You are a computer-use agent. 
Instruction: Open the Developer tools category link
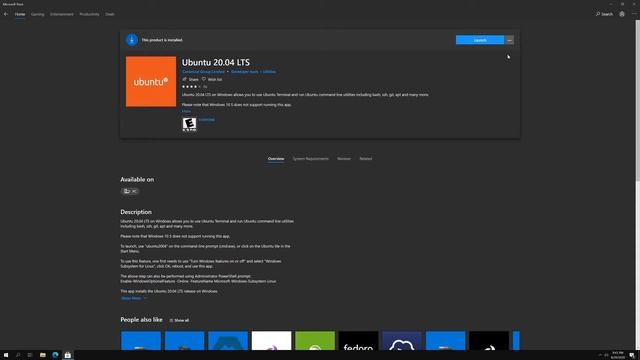click(244, 72)
